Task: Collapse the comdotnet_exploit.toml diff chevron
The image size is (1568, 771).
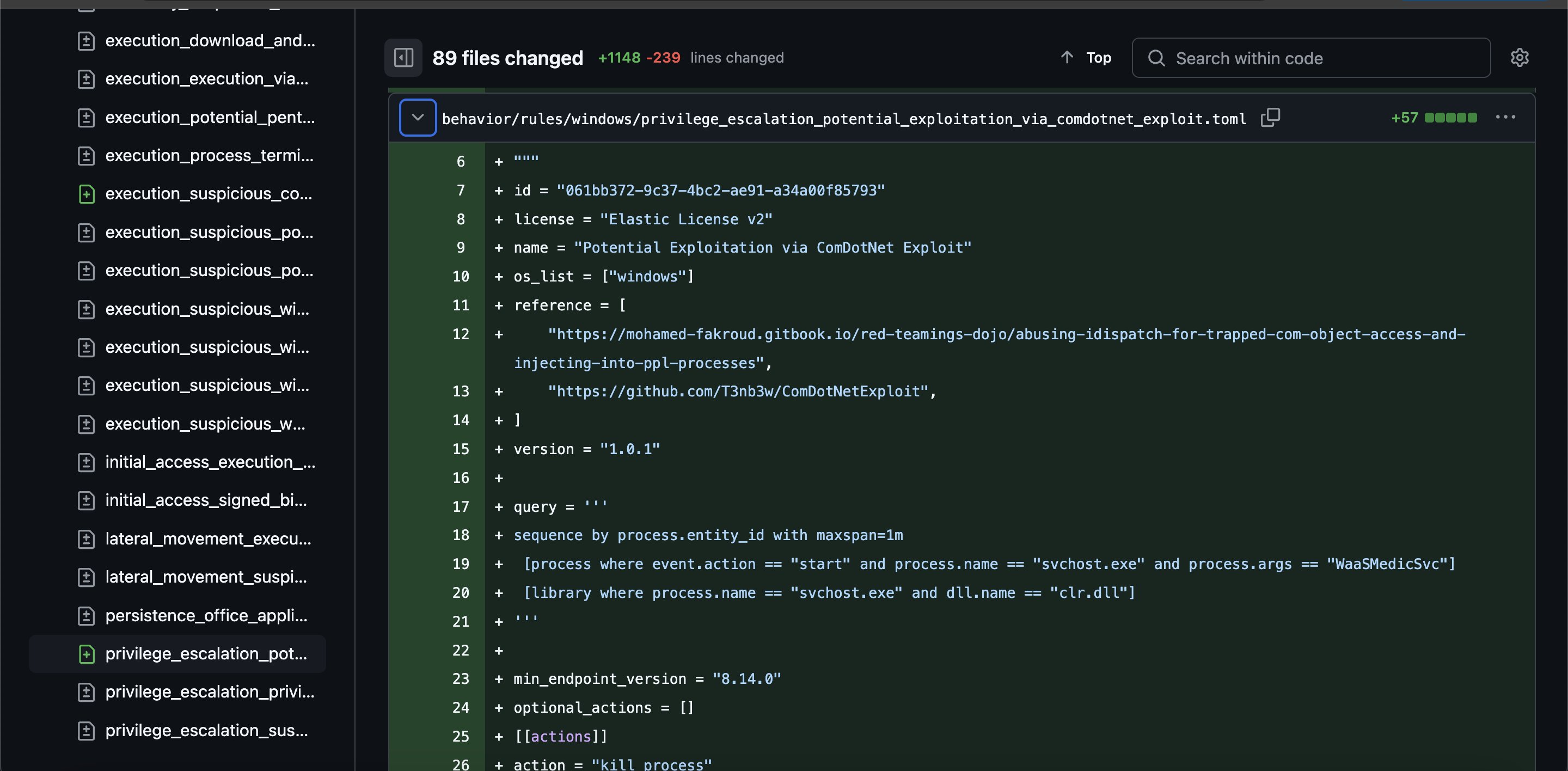Action: coord(418,118)
